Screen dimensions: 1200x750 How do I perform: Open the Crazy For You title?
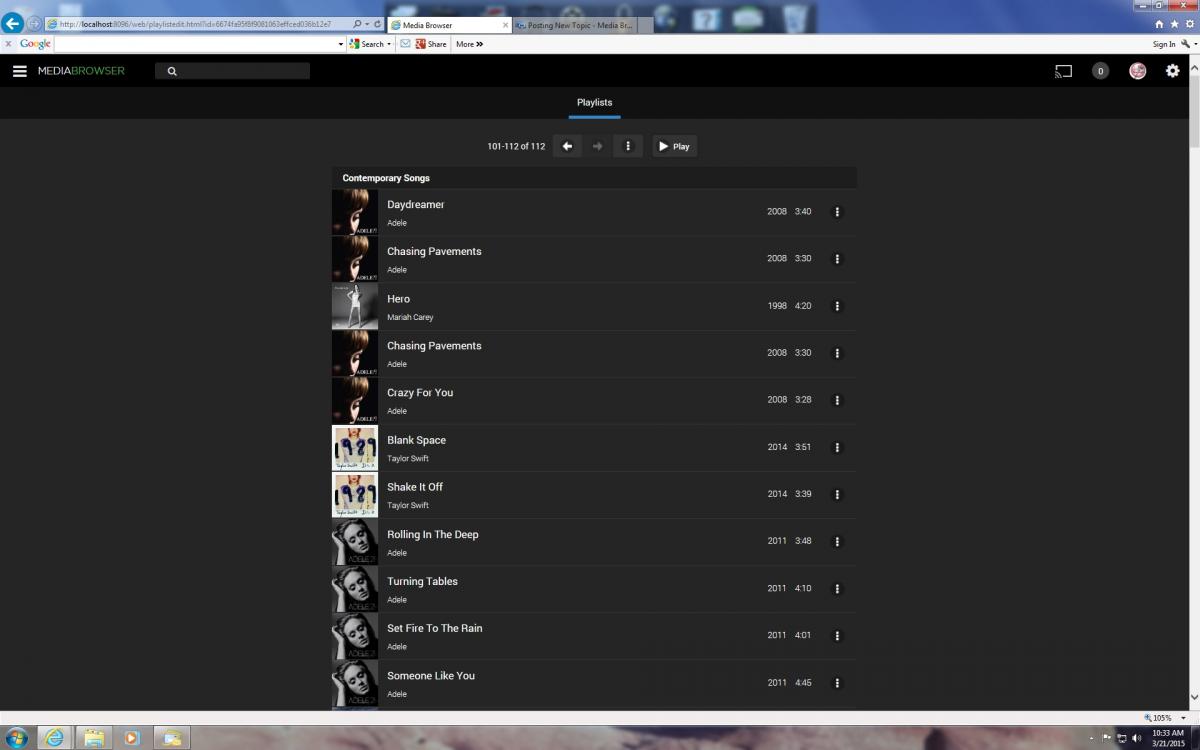420,393
